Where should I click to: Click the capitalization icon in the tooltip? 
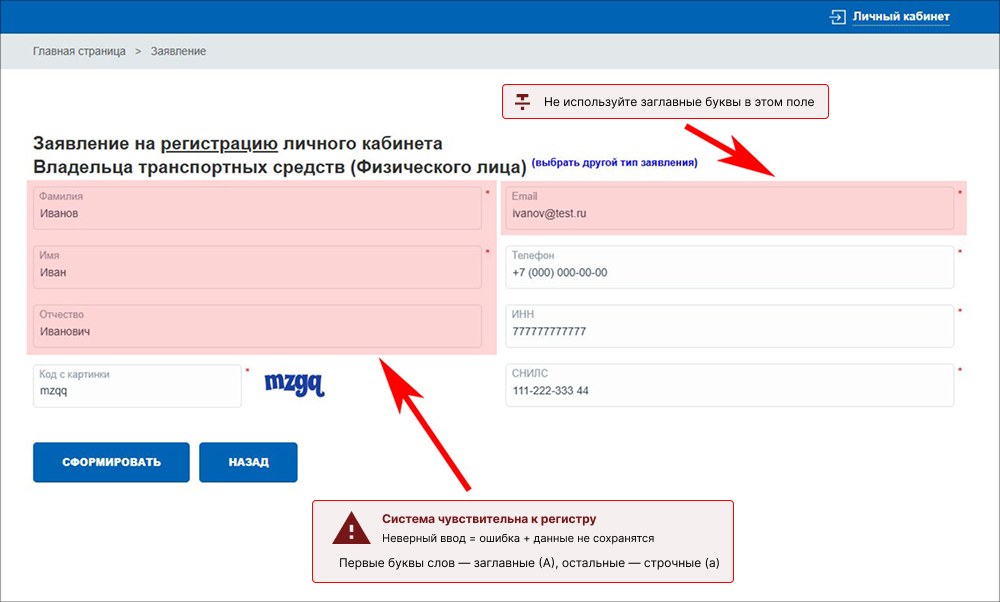(520, 101)
